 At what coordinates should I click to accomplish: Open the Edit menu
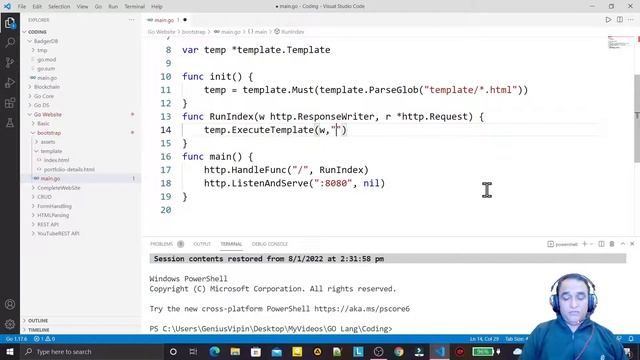click(37, 7)
